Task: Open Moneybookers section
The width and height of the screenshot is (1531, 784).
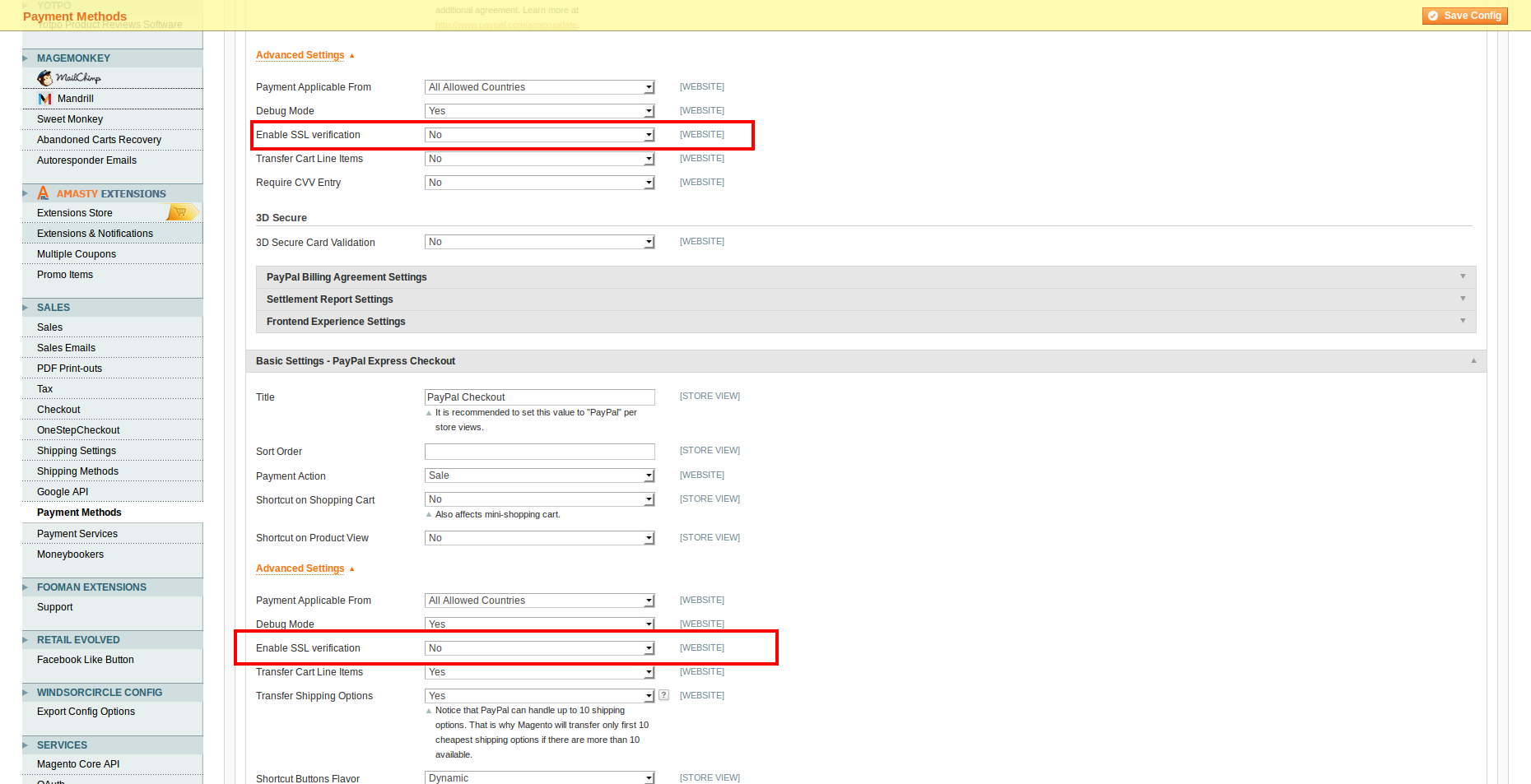Action: coord(70,554)
